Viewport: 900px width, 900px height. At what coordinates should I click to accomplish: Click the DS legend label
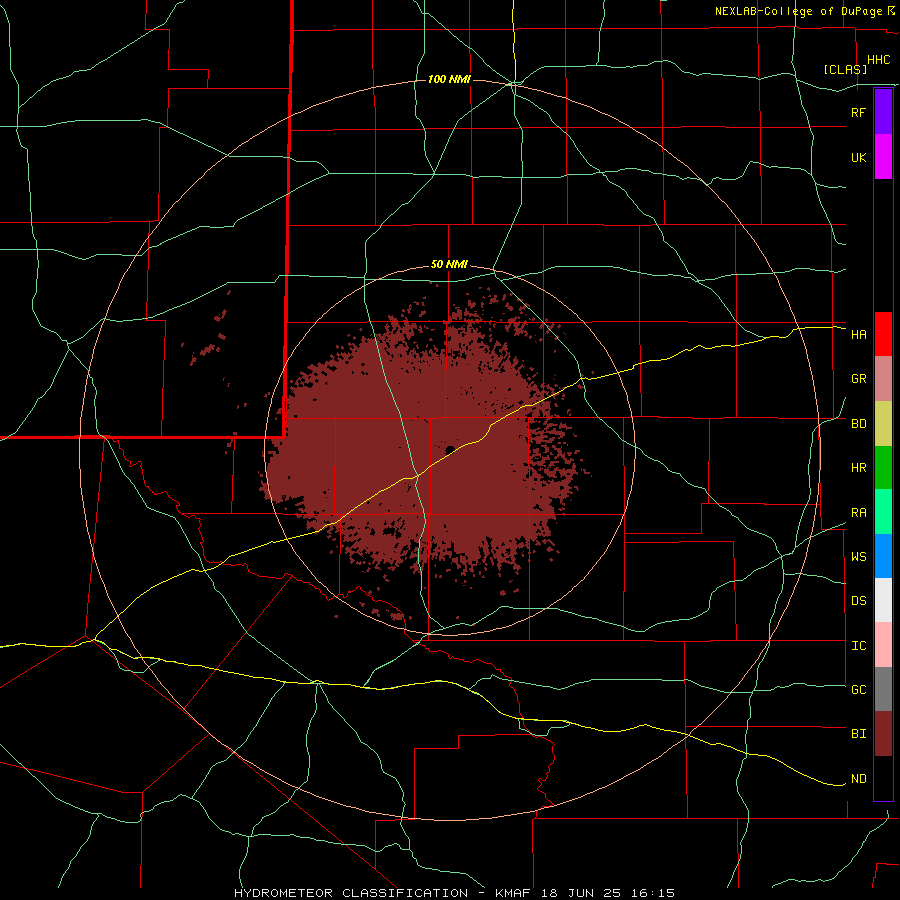pos(858,601)
